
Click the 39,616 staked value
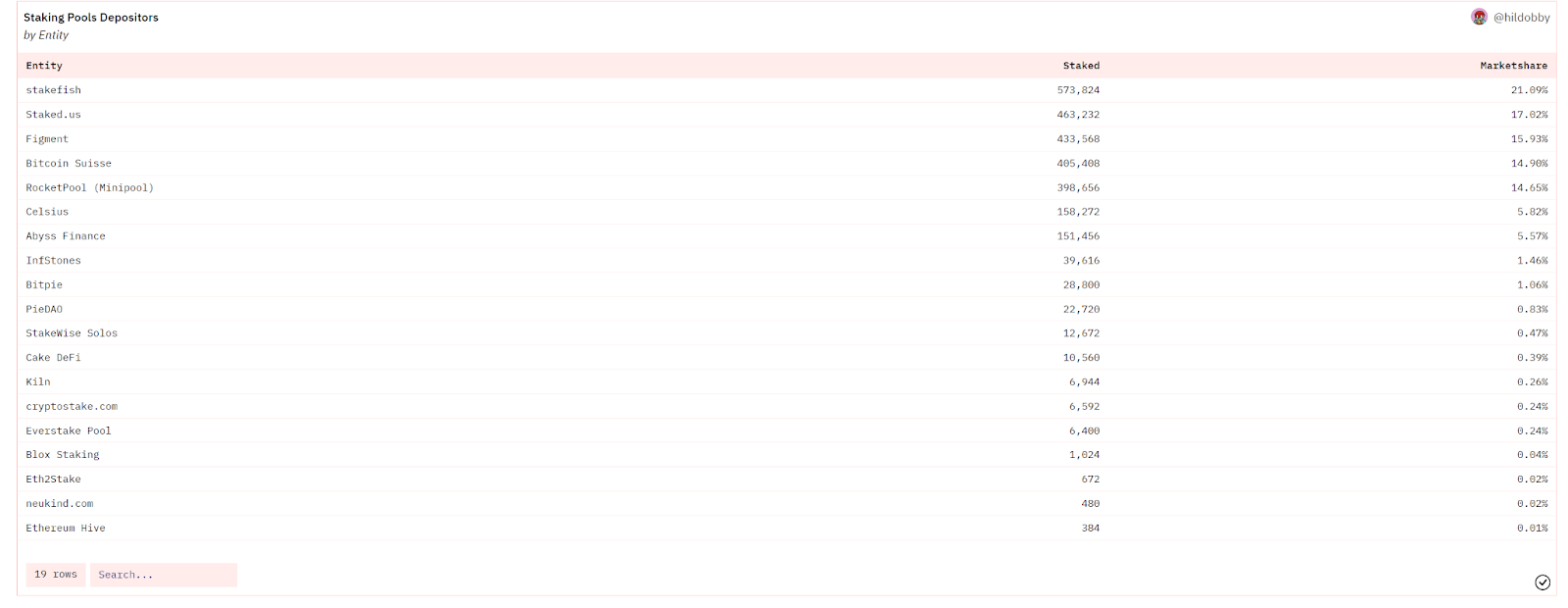(x=1081, y=261)
